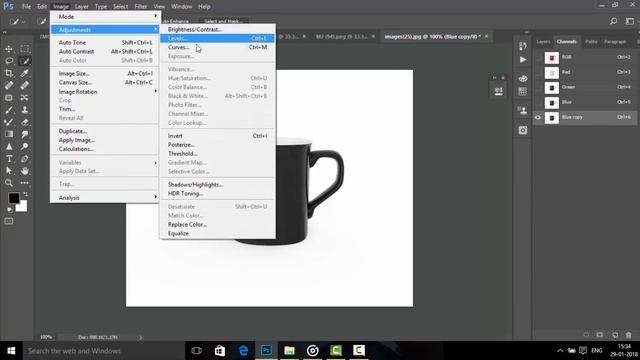Select the Crop tool

pos(9,73)
